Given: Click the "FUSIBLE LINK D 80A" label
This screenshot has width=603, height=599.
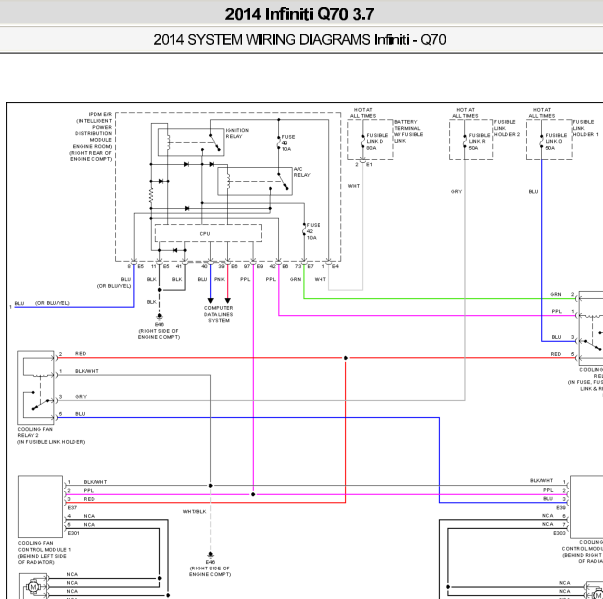Looking at the screenshot, I should (x=377, y=141).
